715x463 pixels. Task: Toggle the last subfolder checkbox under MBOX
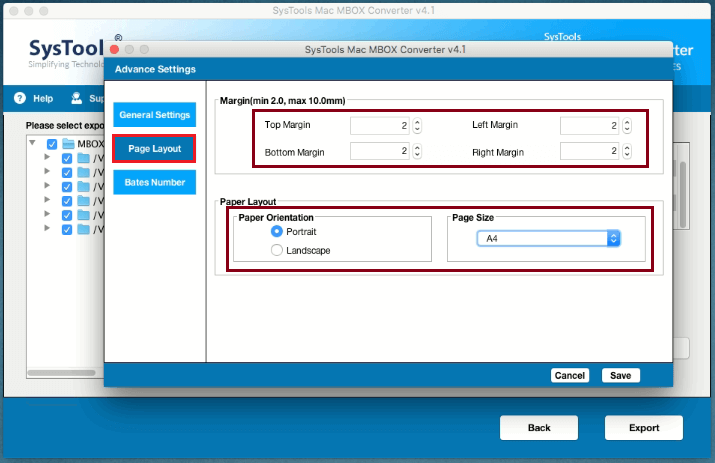67,229
